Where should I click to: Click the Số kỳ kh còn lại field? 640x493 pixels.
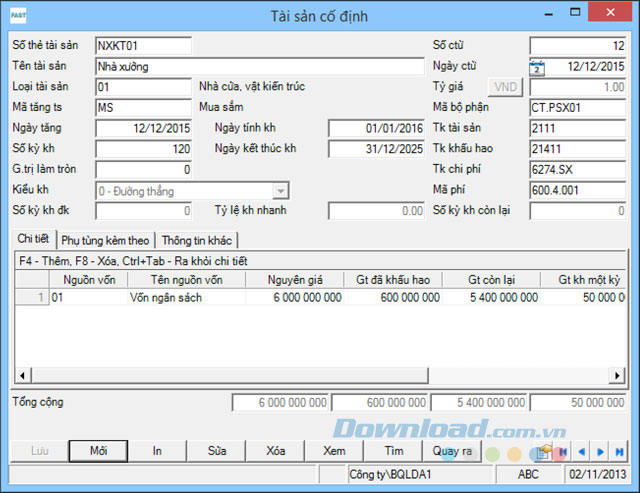click(578, 211)
